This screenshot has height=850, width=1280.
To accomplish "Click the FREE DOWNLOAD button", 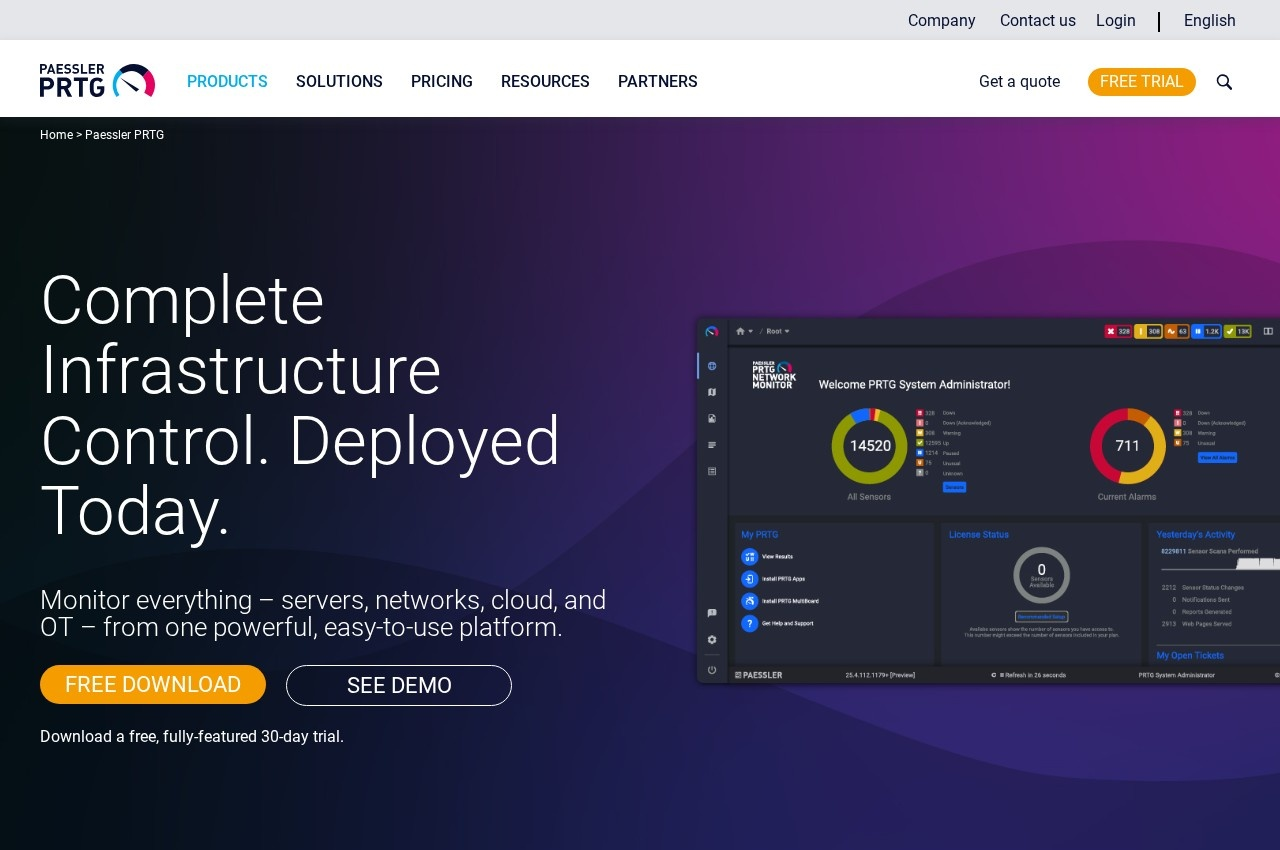I will coord(153,685).
